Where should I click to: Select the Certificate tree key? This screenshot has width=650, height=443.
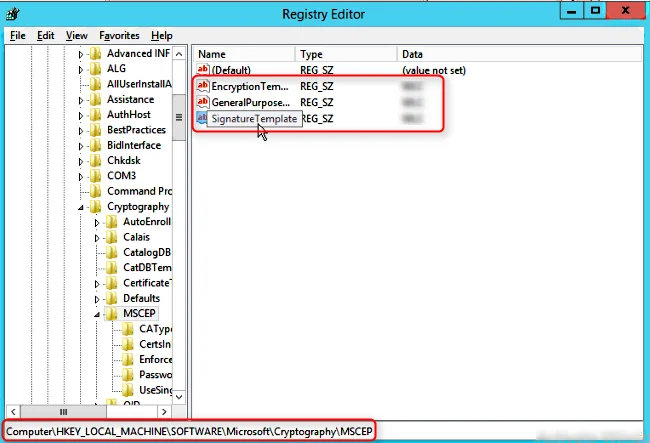(147, 283)
